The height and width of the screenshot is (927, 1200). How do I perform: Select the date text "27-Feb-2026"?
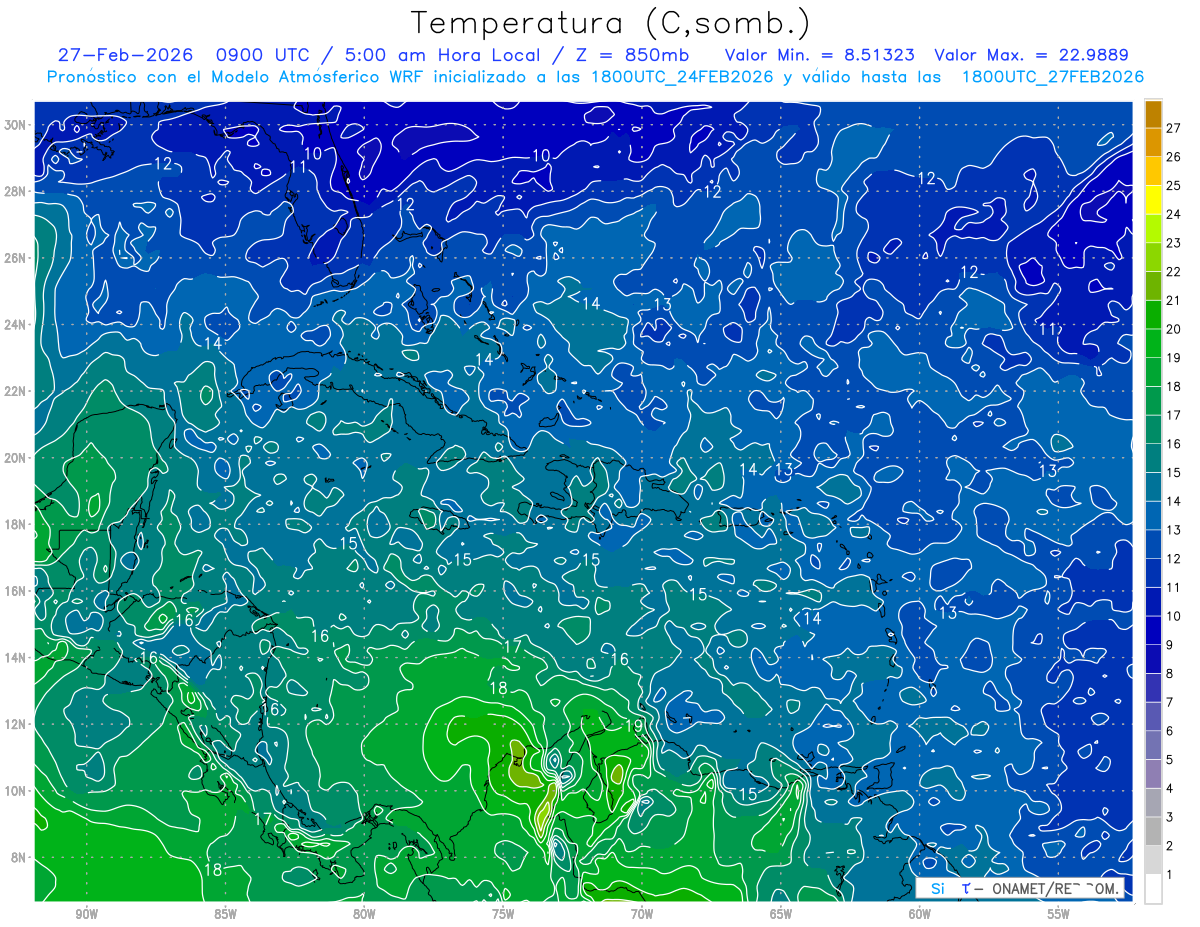click(x=126, y=55)
